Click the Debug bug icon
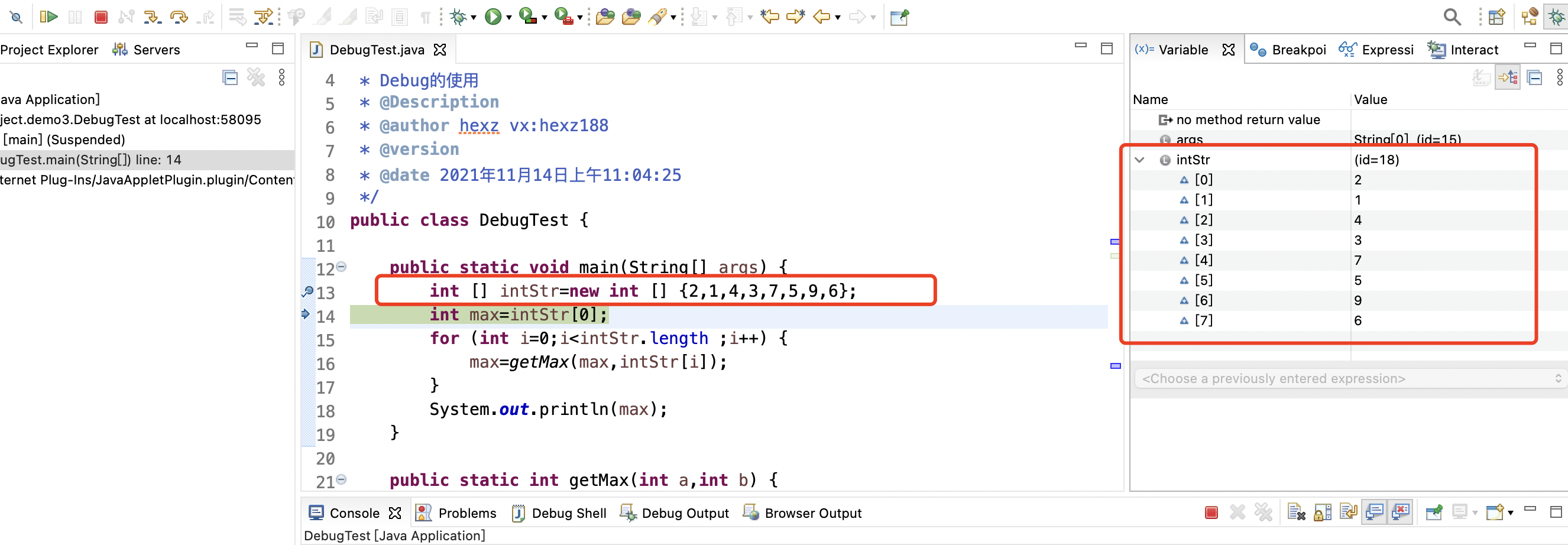The height and width of the screenshot is (545, 1568). (458, 17)
